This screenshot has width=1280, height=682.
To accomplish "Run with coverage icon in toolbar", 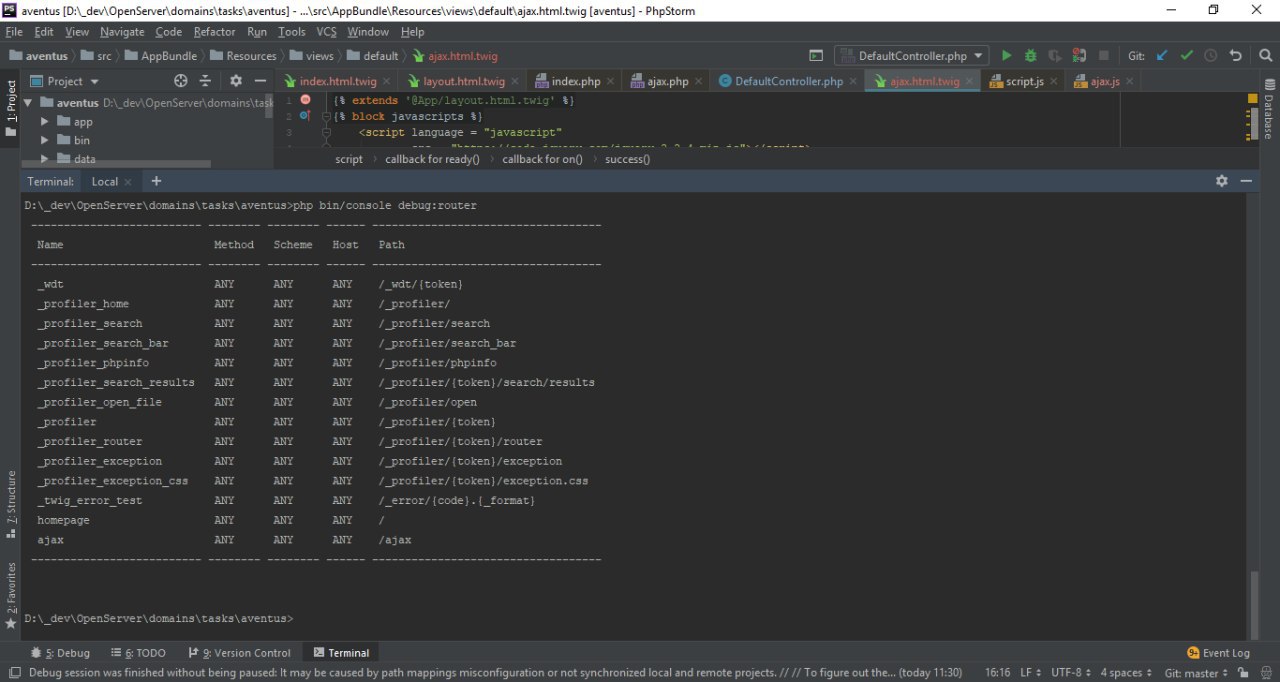I will [1055, 56].
